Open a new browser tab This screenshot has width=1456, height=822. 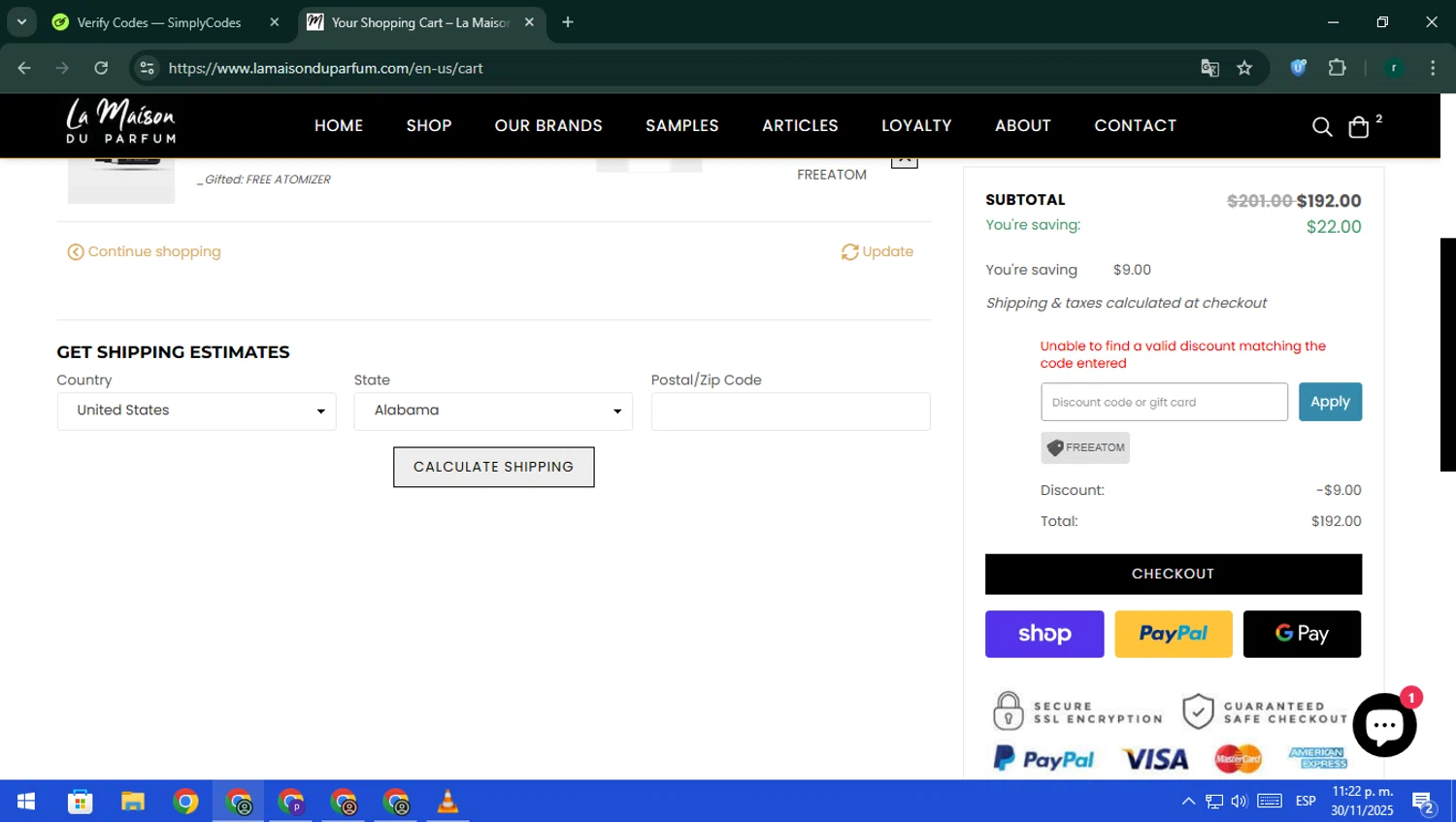coord(568,22)
